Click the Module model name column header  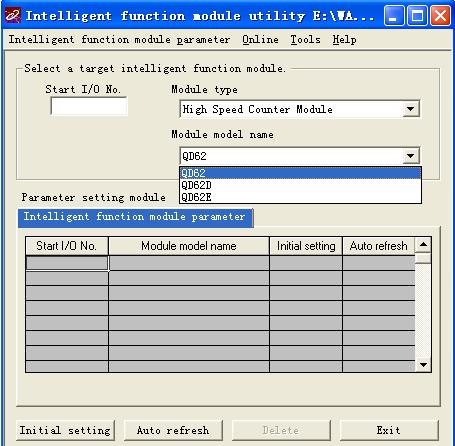(x=189, y=246)
